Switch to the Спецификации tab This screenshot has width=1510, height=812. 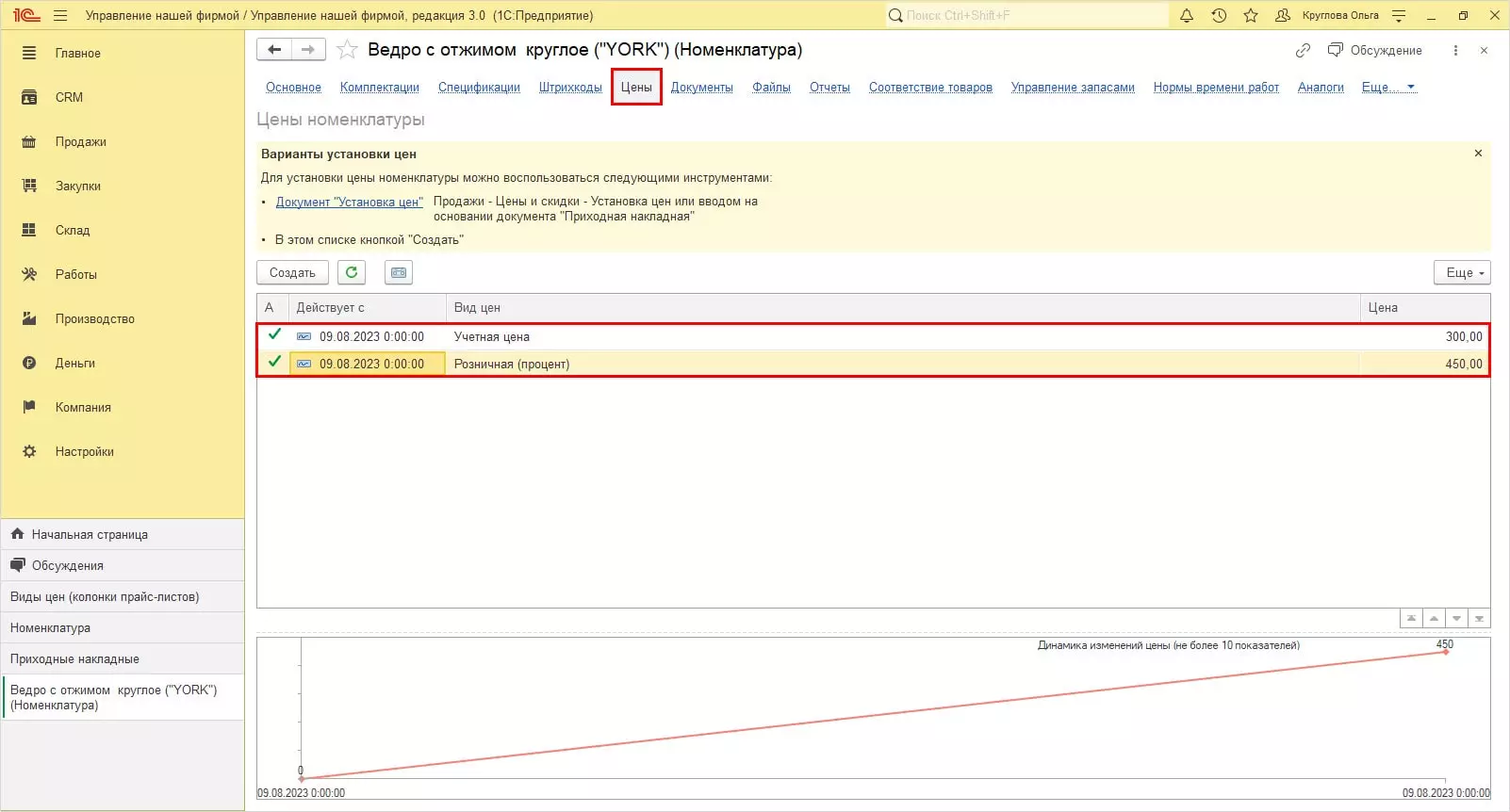click(x=479, y=88)
